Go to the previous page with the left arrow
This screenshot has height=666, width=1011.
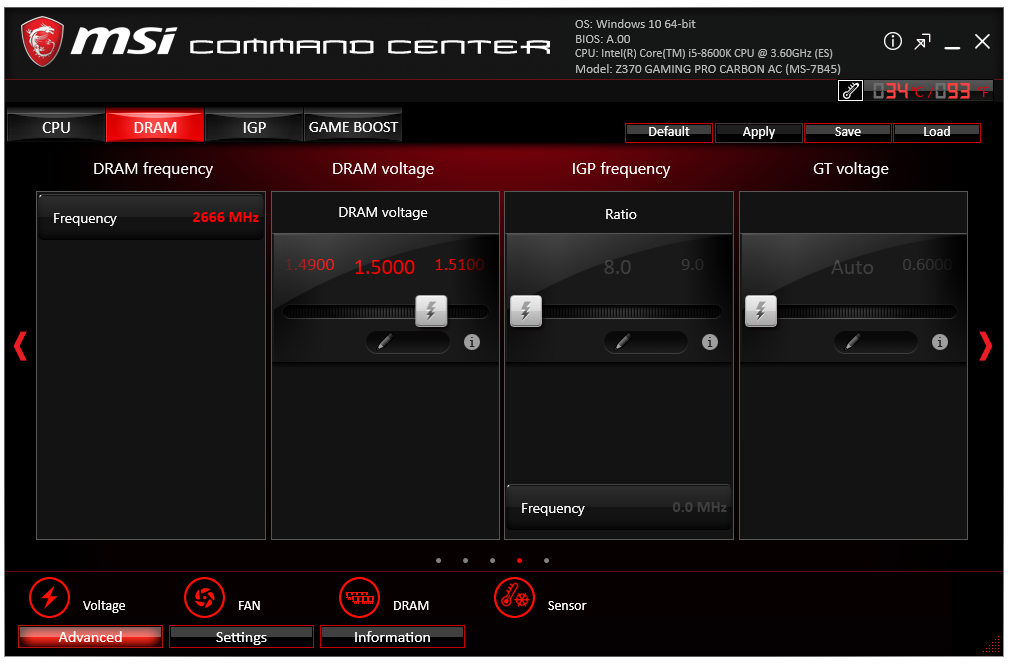click(x=21, y=346)
